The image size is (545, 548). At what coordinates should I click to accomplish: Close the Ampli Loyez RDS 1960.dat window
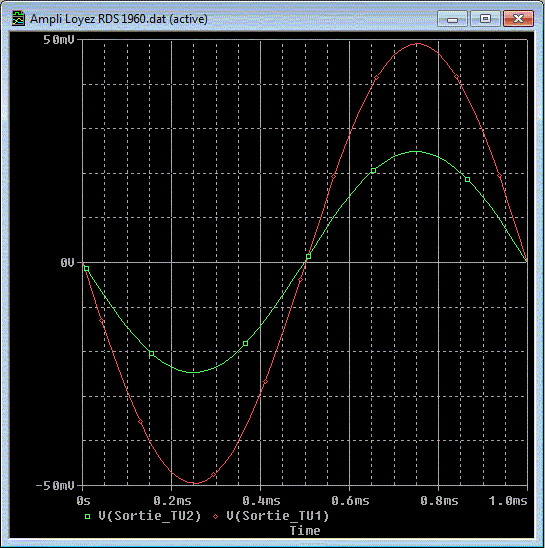518,19
